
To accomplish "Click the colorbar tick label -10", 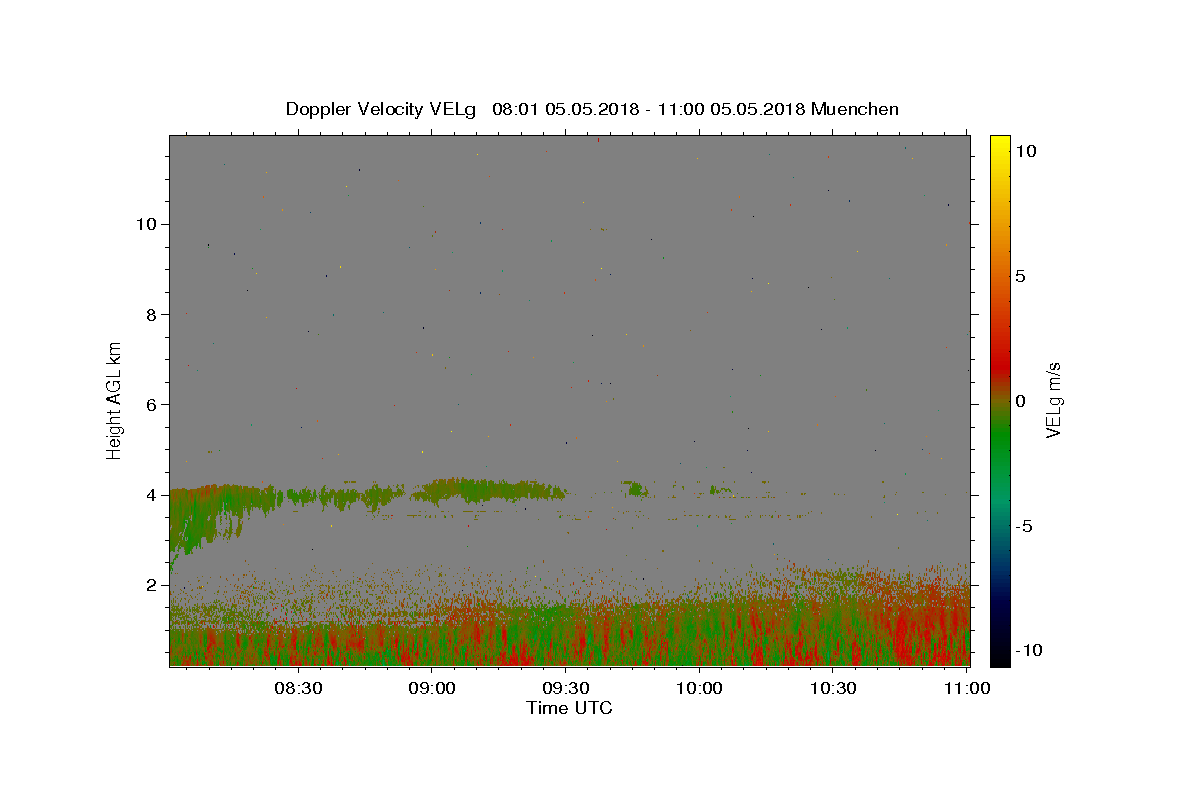I will 1028,651.
